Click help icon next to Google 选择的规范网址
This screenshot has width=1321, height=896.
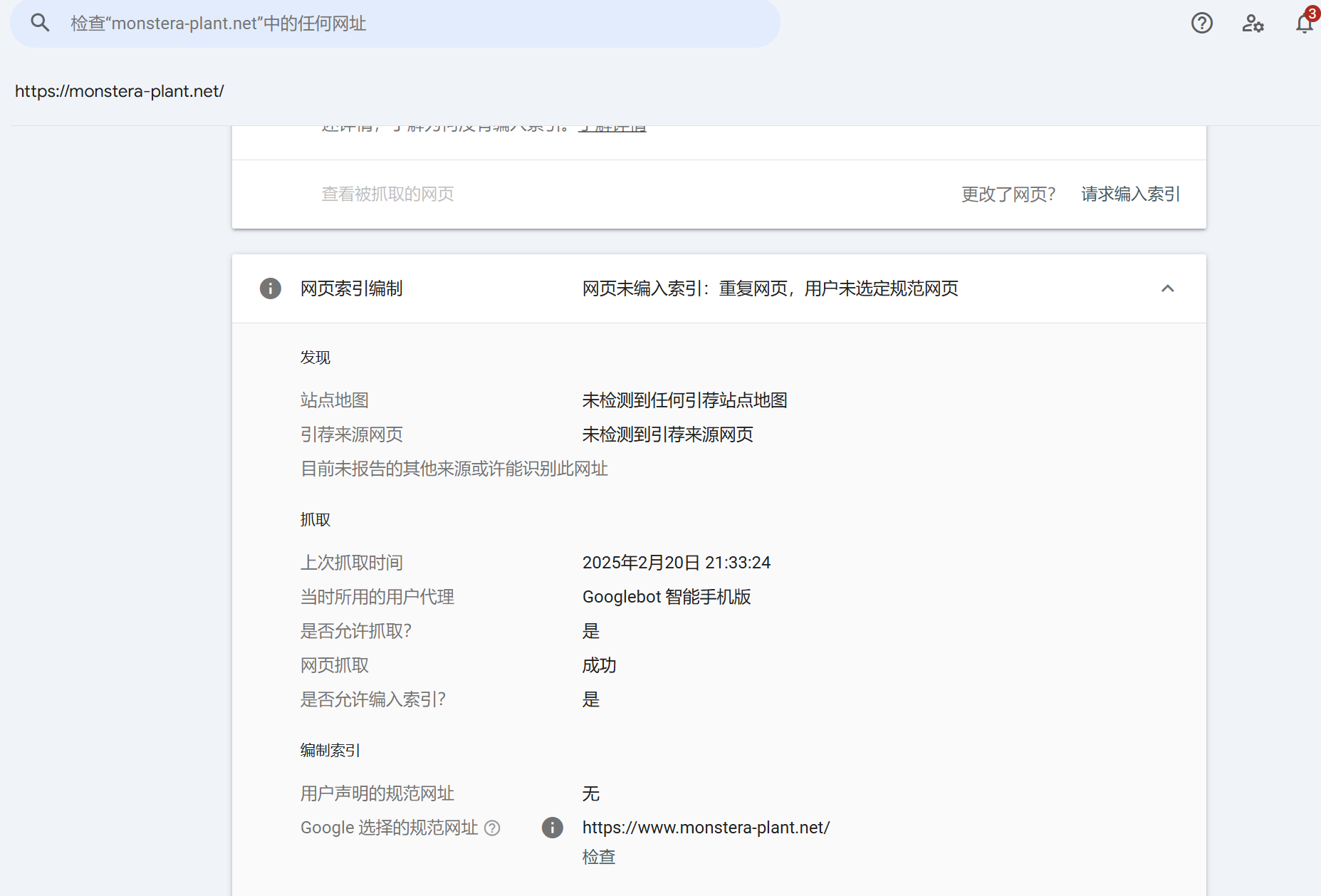tap(492, 828)
